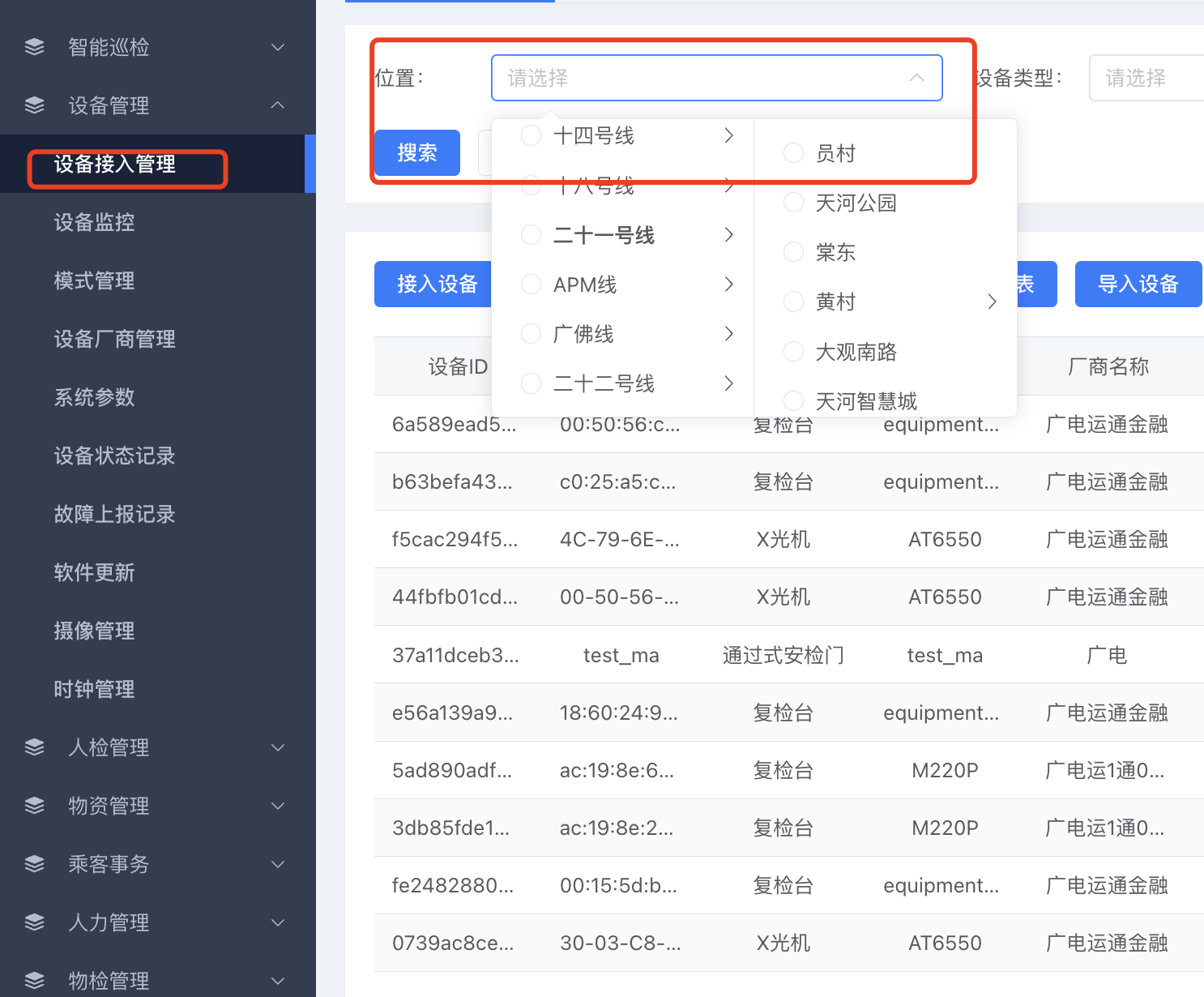The height and width of the screenshot is (997, 1204).
Task: Click the layers icon beside 物资管理
Action: pyautogui.click(x=35, y=806)
